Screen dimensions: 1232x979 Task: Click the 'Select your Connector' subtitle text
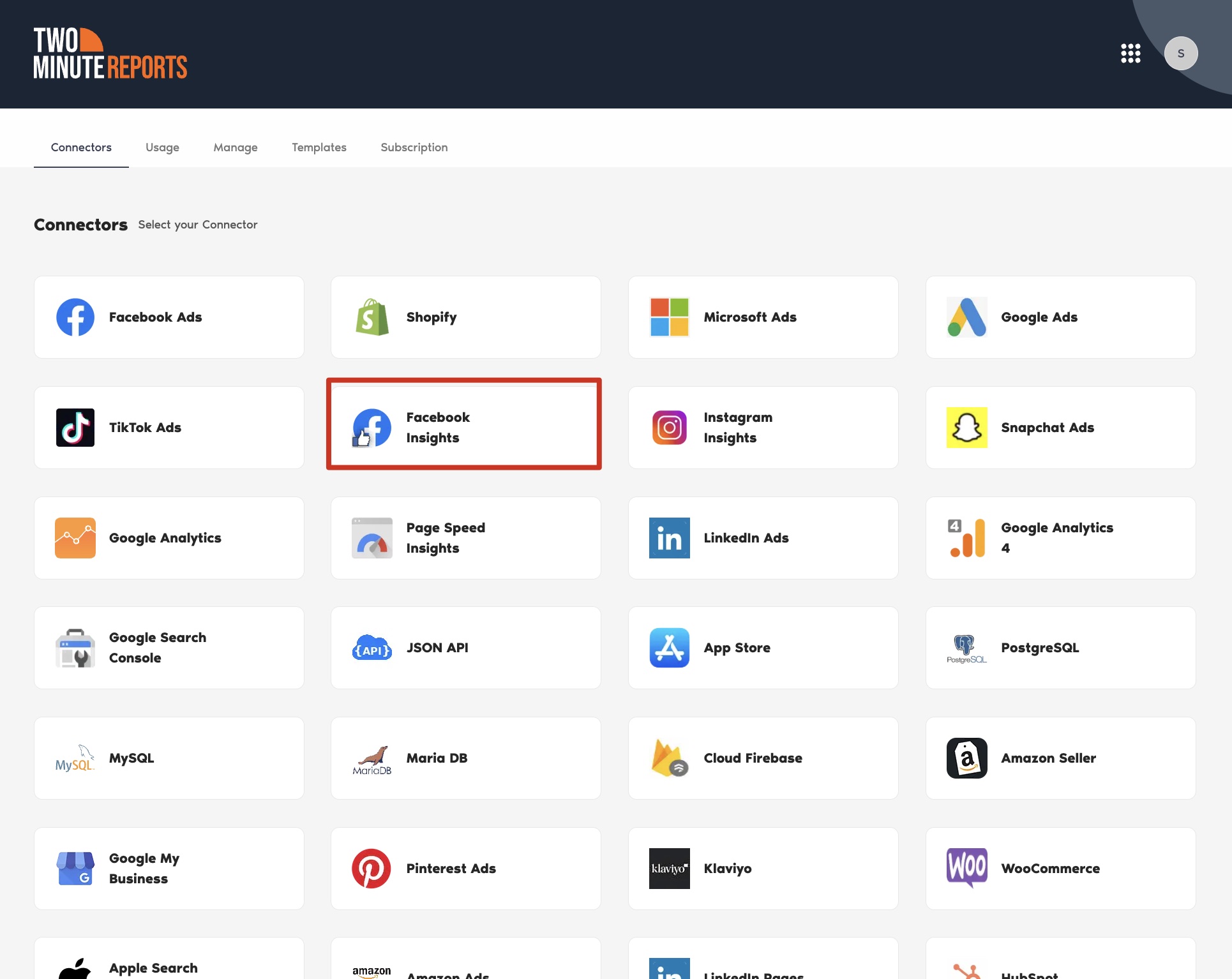click(198, 225)
